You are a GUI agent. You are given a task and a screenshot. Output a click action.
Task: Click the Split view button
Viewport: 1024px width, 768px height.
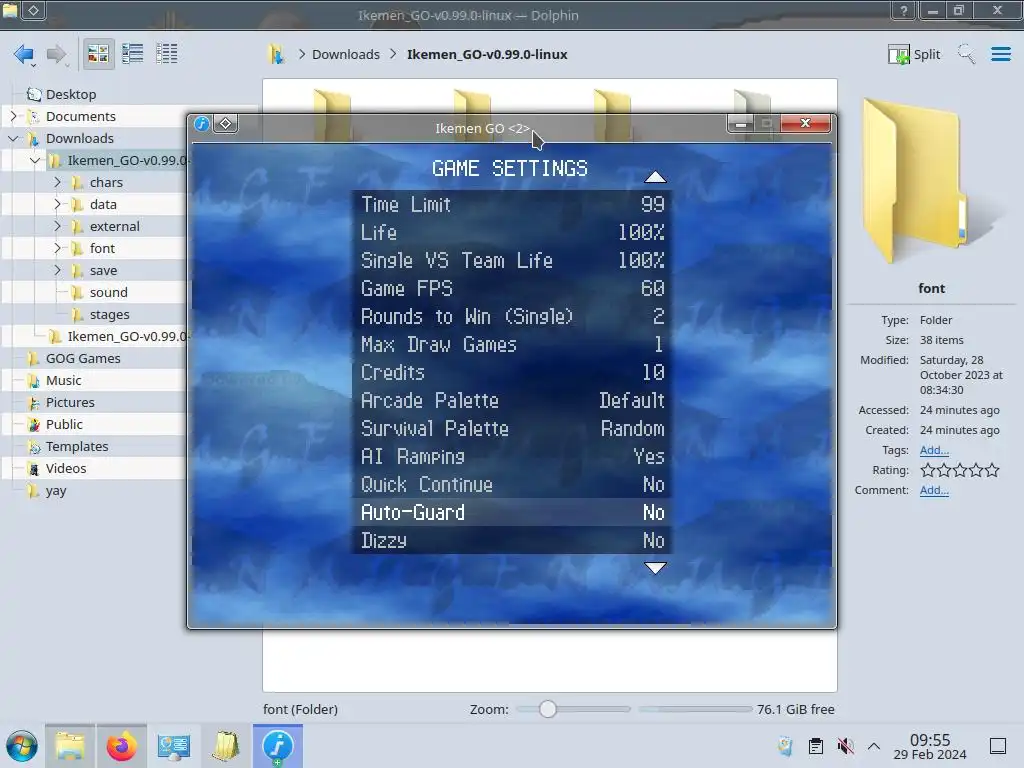(914, 54)
